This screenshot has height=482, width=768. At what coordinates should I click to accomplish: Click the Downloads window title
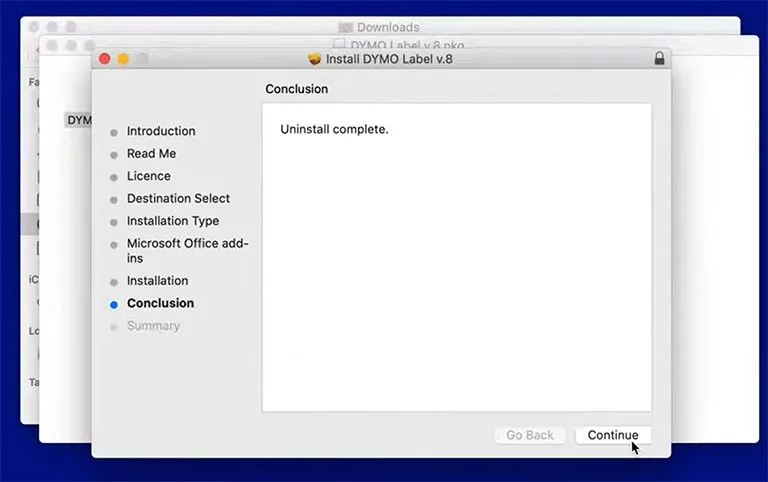click(x=388, y=27)
